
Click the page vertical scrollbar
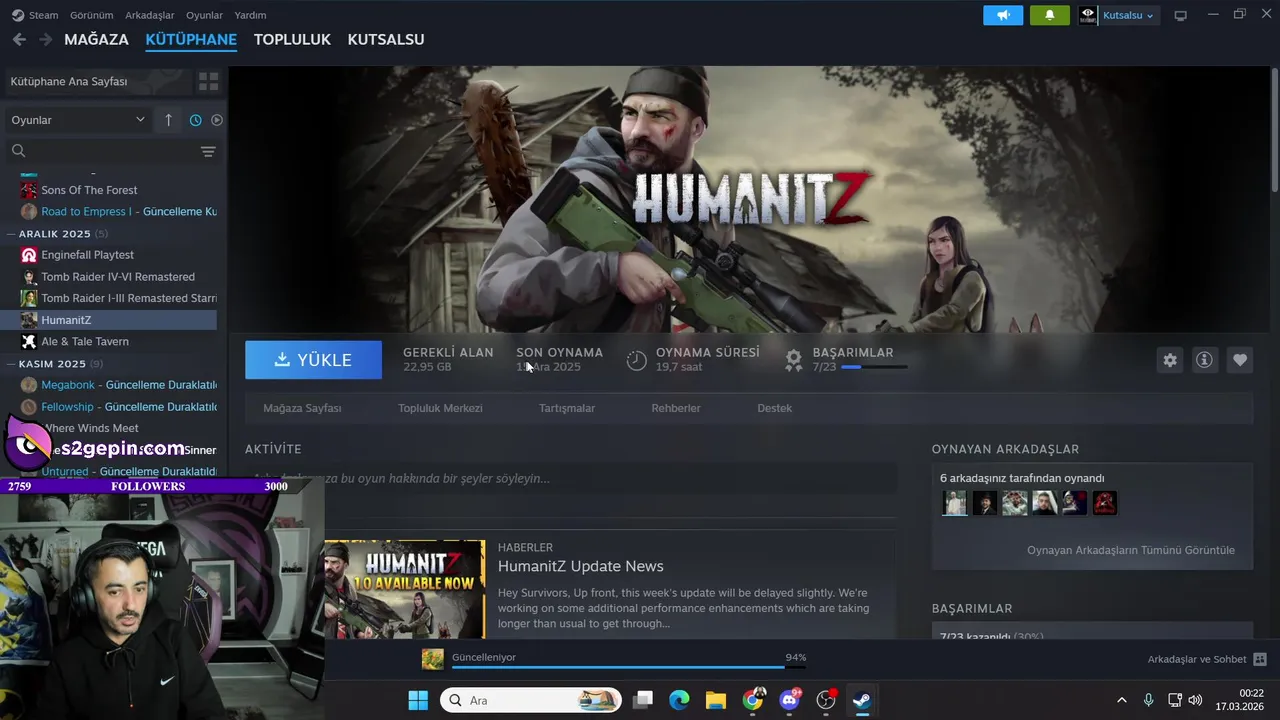[1275, 130]
